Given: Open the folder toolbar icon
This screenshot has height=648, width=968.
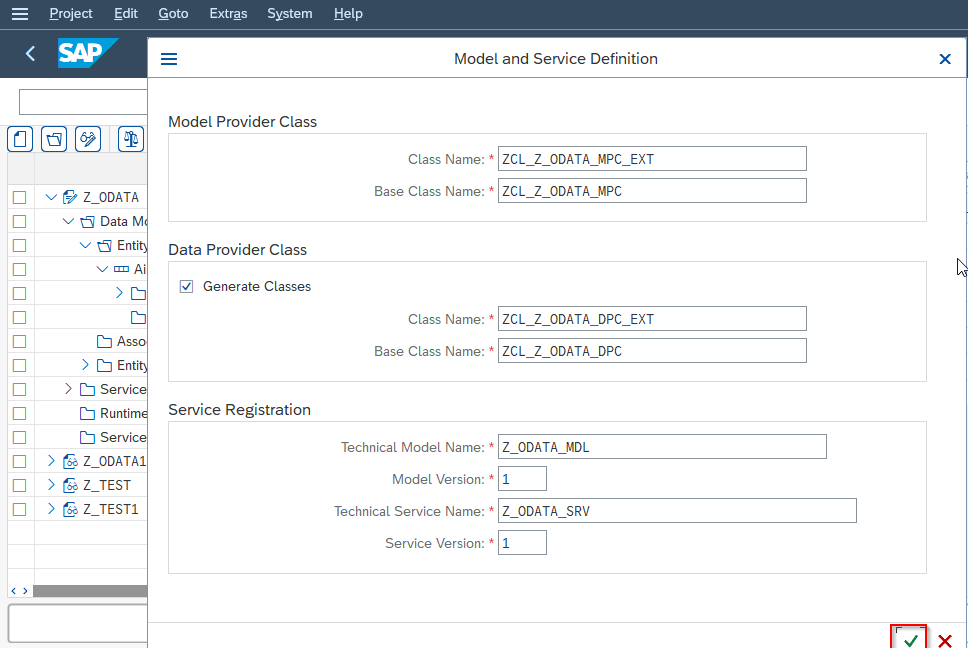Looking at the screenshot, I should click(53, 138).
